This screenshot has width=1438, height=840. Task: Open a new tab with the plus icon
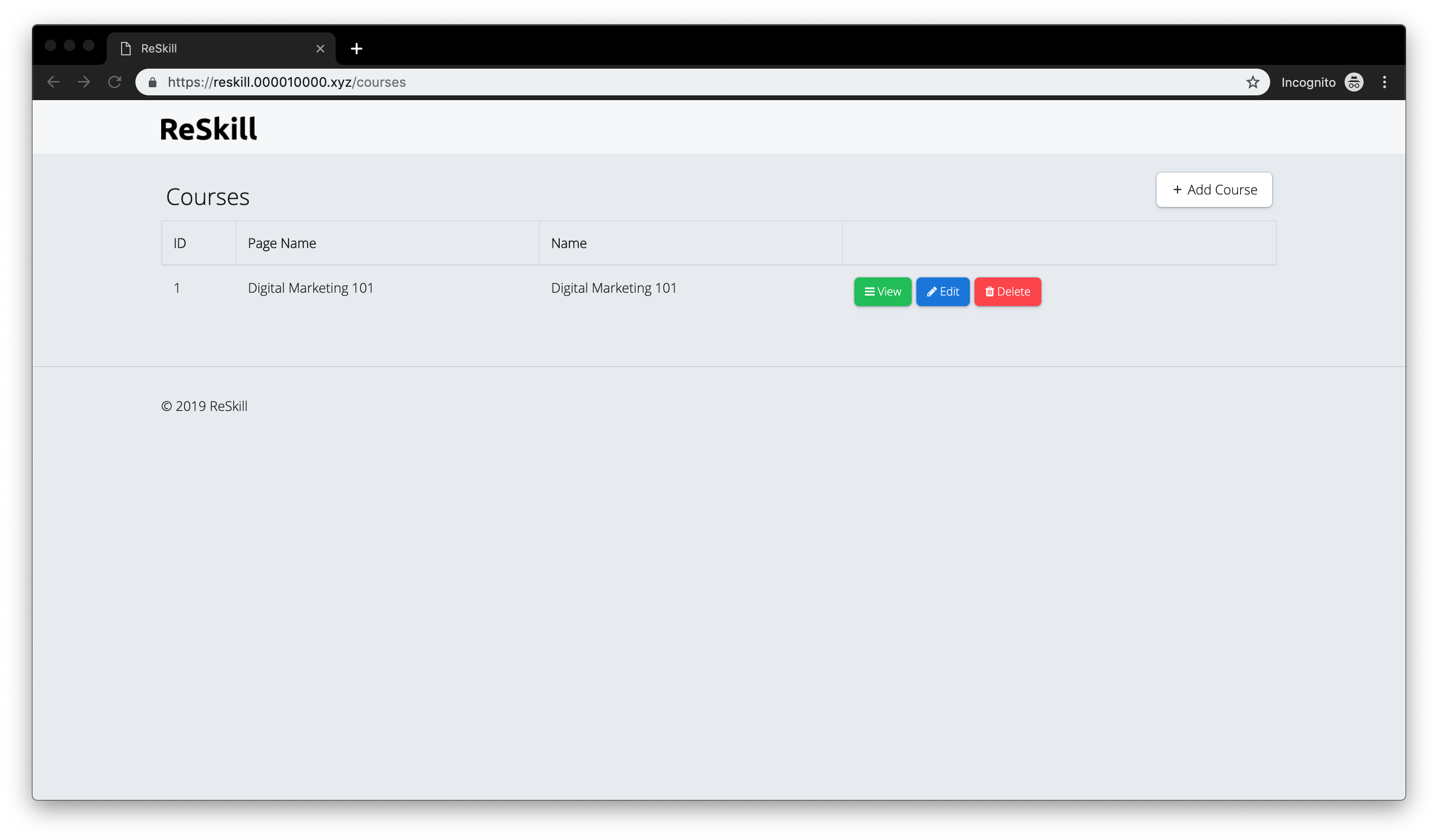[x=357, y=49]
